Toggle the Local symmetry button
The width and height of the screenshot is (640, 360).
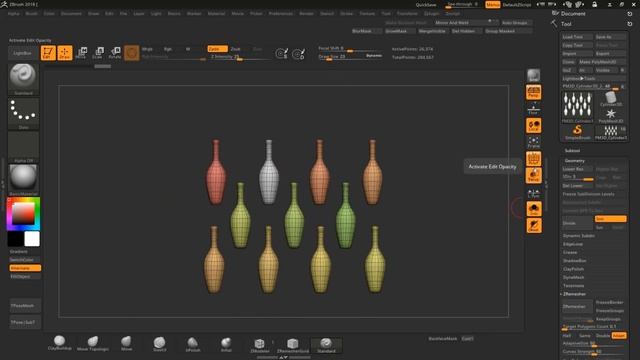[x=533, y=125]
